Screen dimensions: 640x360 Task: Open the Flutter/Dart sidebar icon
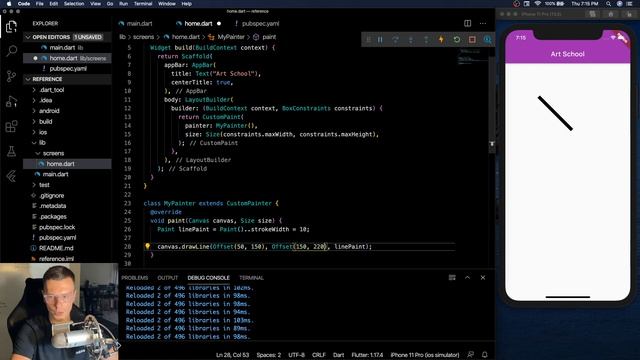pos(11,176)
